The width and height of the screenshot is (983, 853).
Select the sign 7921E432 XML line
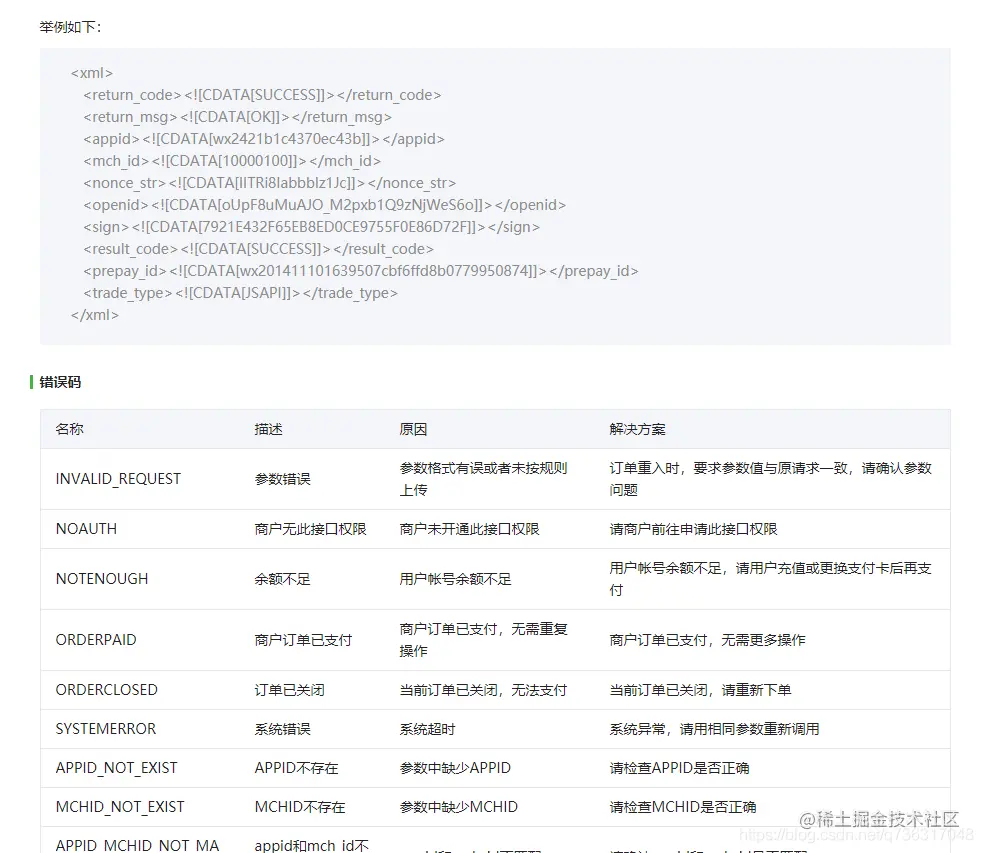click(312, 226)
